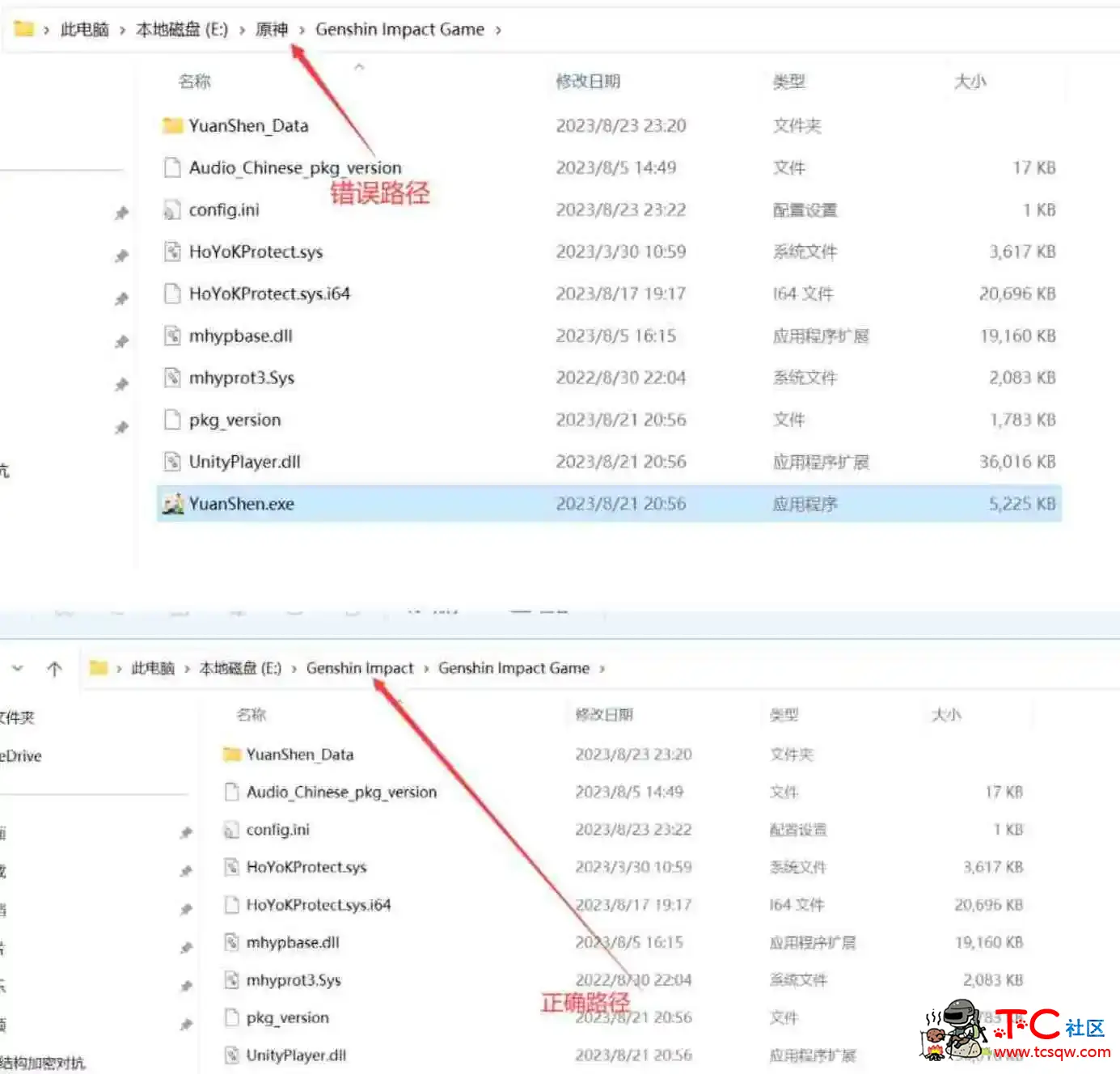Click 此电脑 breadcrumb in 原神-path window
This screenshot has height=1074, width=1120.
point(85,29)
